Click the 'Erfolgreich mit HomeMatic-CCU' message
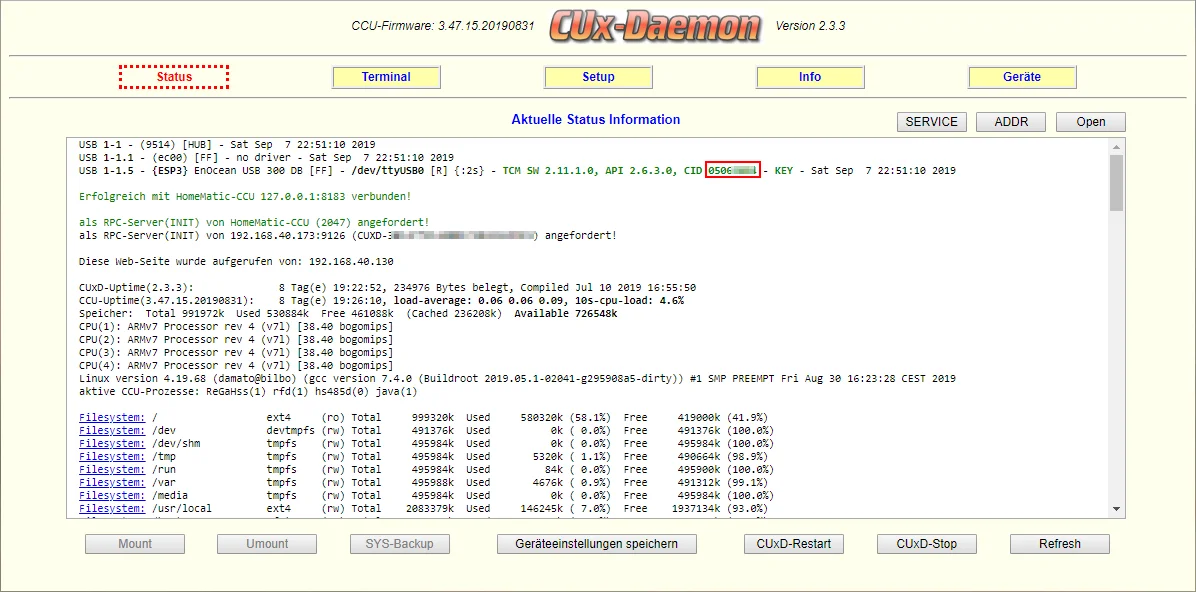The height and width of the screenshot is (592, 1196). tap(245, 196)
